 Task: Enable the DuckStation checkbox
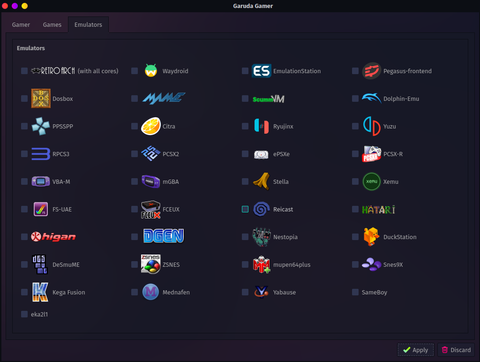click(x=355, y=237)
